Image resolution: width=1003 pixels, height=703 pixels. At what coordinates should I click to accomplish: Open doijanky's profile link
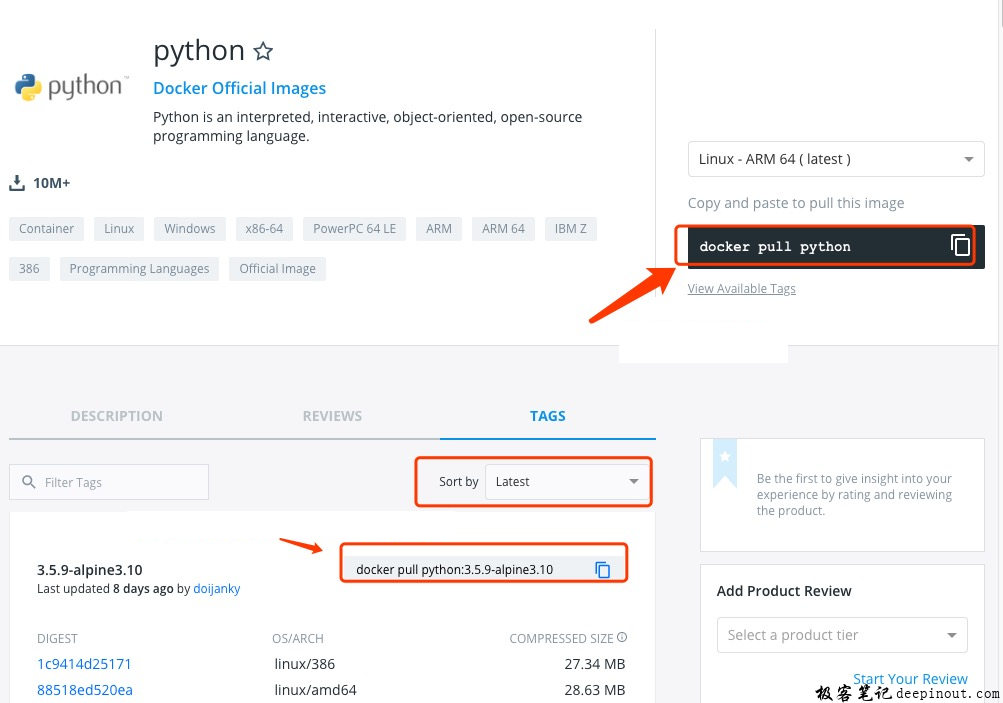[216, 588]
